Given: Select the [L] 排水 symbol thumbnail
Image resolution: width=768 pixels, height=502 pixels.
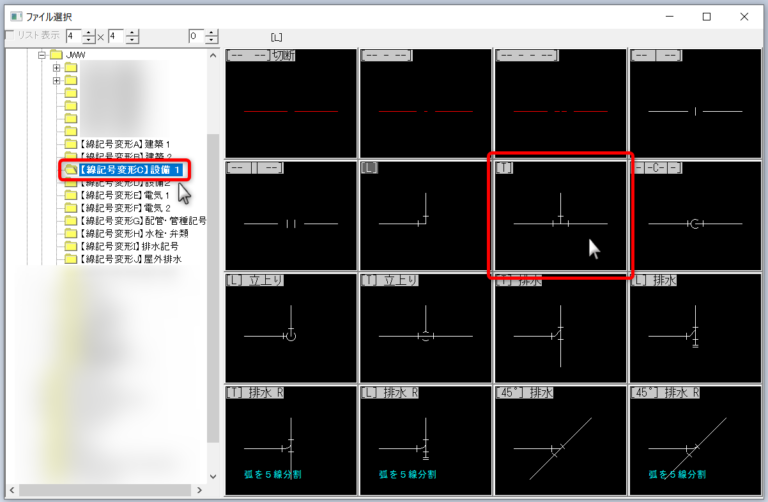Looking at the screenshot, I should [695, 328].
